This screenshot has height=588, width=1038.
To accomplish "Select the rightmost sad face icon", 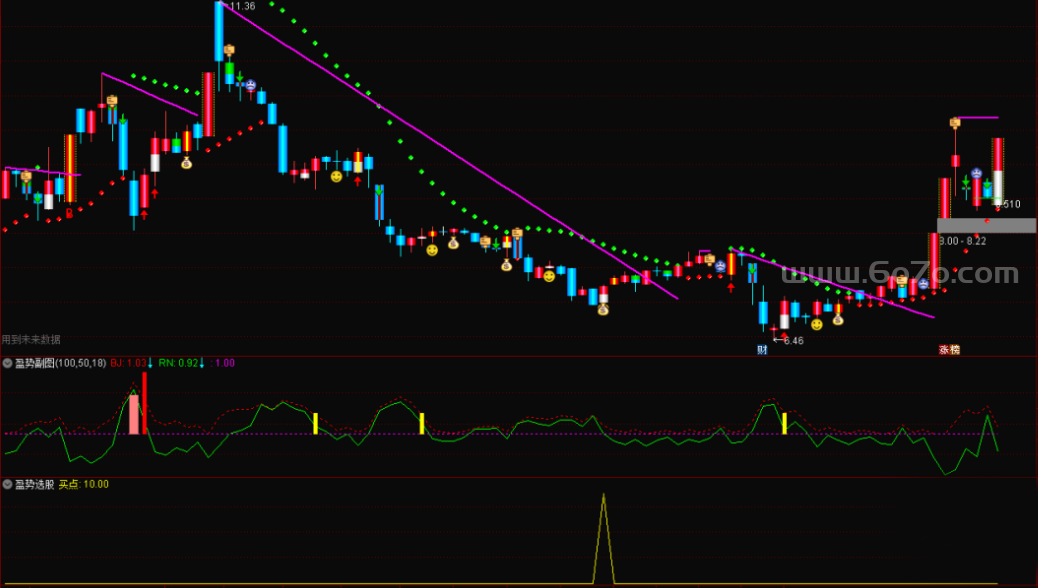I will [976, 173].
